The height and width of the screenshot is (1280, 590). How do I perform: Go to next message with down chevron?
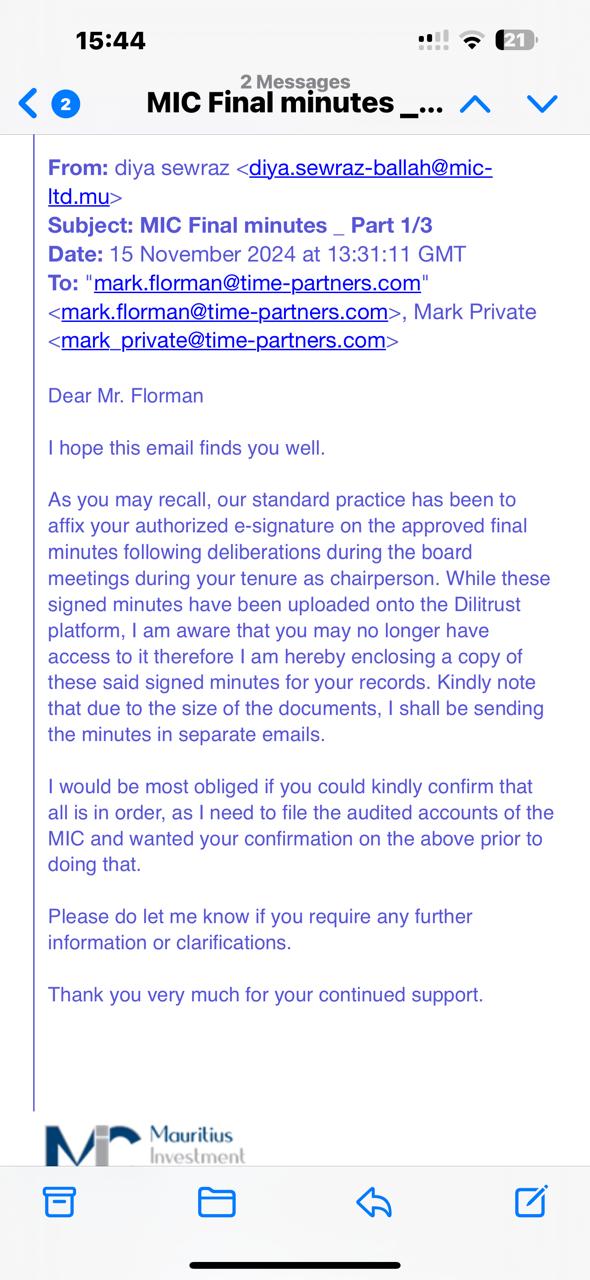point(542,103)
